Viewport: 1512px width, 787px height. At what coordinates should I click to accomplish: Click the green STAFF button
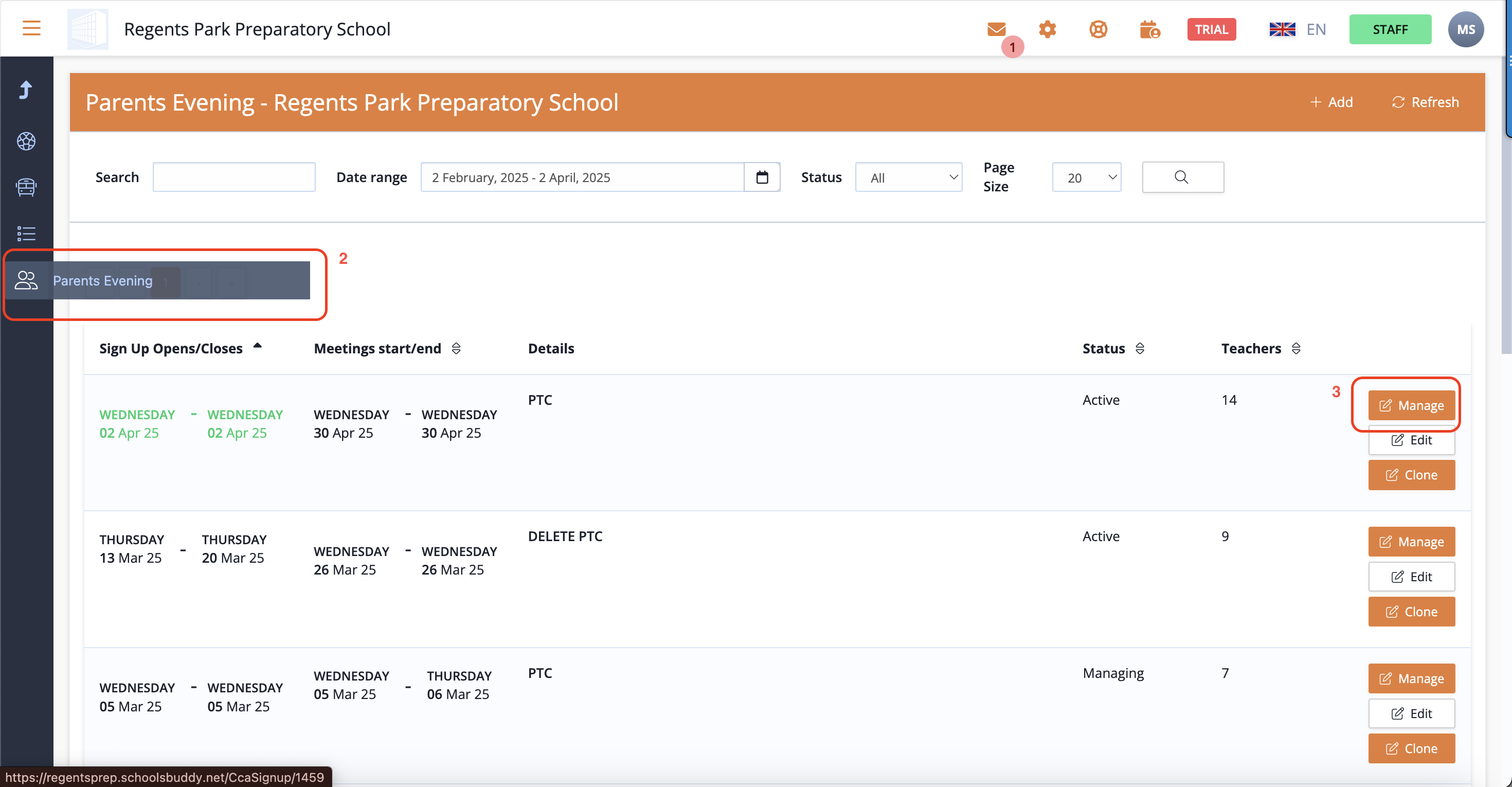coord(1390,29)
